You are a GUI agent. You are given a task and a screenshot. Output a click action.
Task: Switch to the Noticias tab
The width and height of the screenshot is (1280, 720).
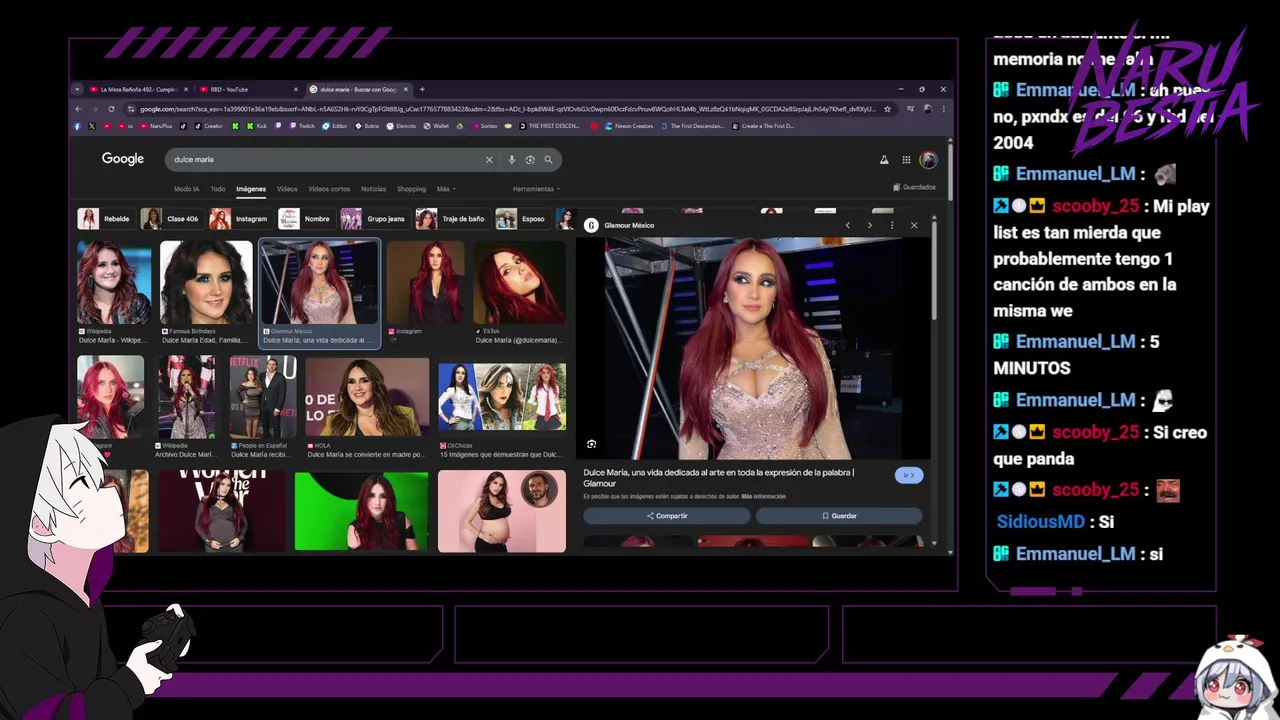[x=373, y=189]
